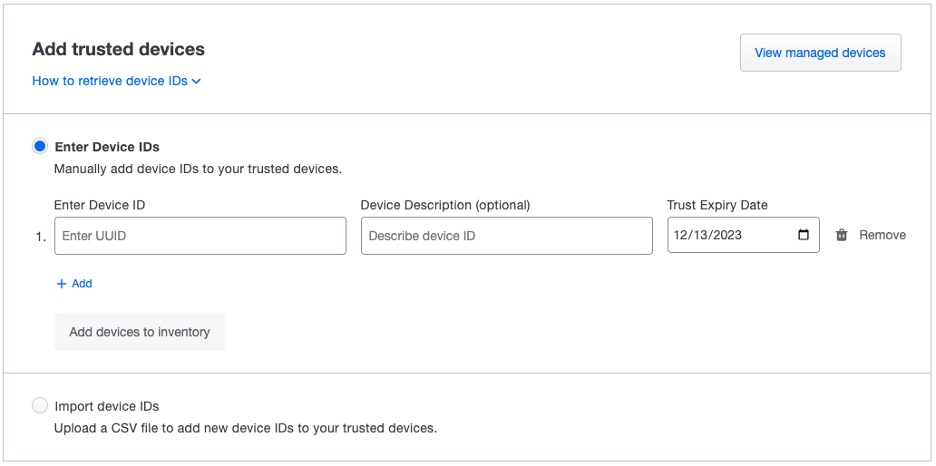Focus the Enter UUID input field

(x=200, y=236)
